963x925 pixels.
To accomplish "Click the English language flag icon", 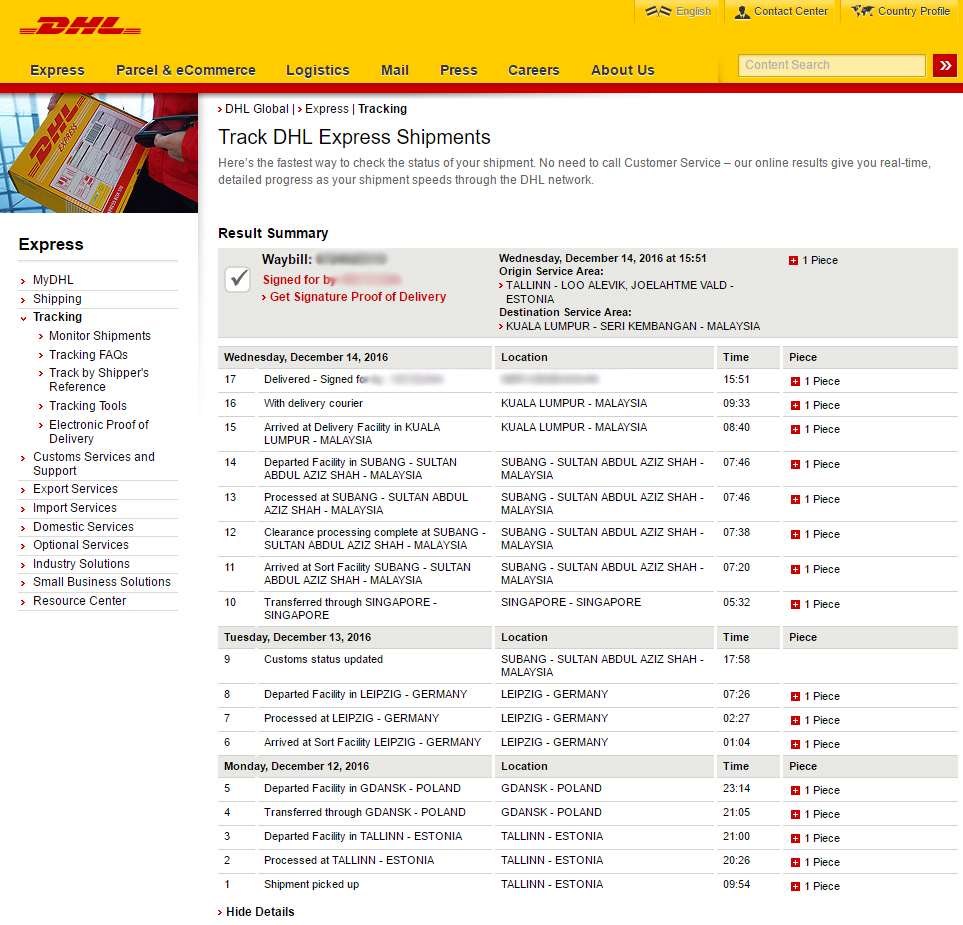I will tap(658, 11).
